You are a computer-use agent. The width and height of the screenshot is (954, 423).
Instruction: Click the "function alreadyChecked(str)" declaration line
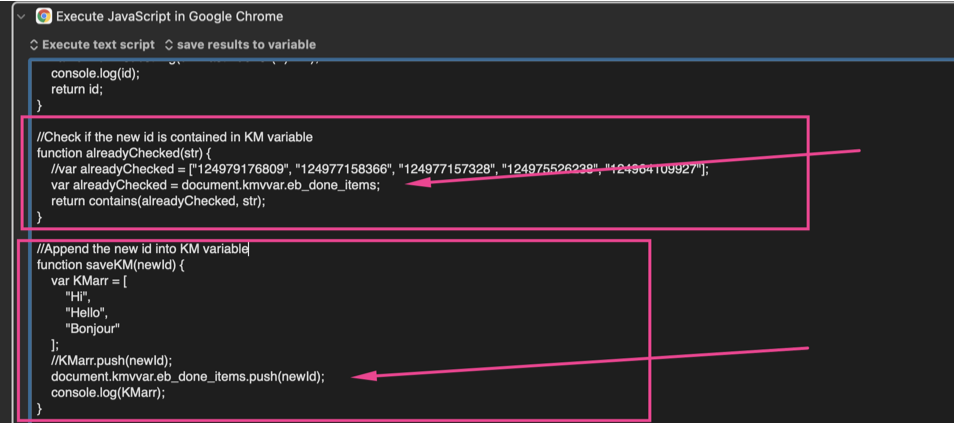124,153
